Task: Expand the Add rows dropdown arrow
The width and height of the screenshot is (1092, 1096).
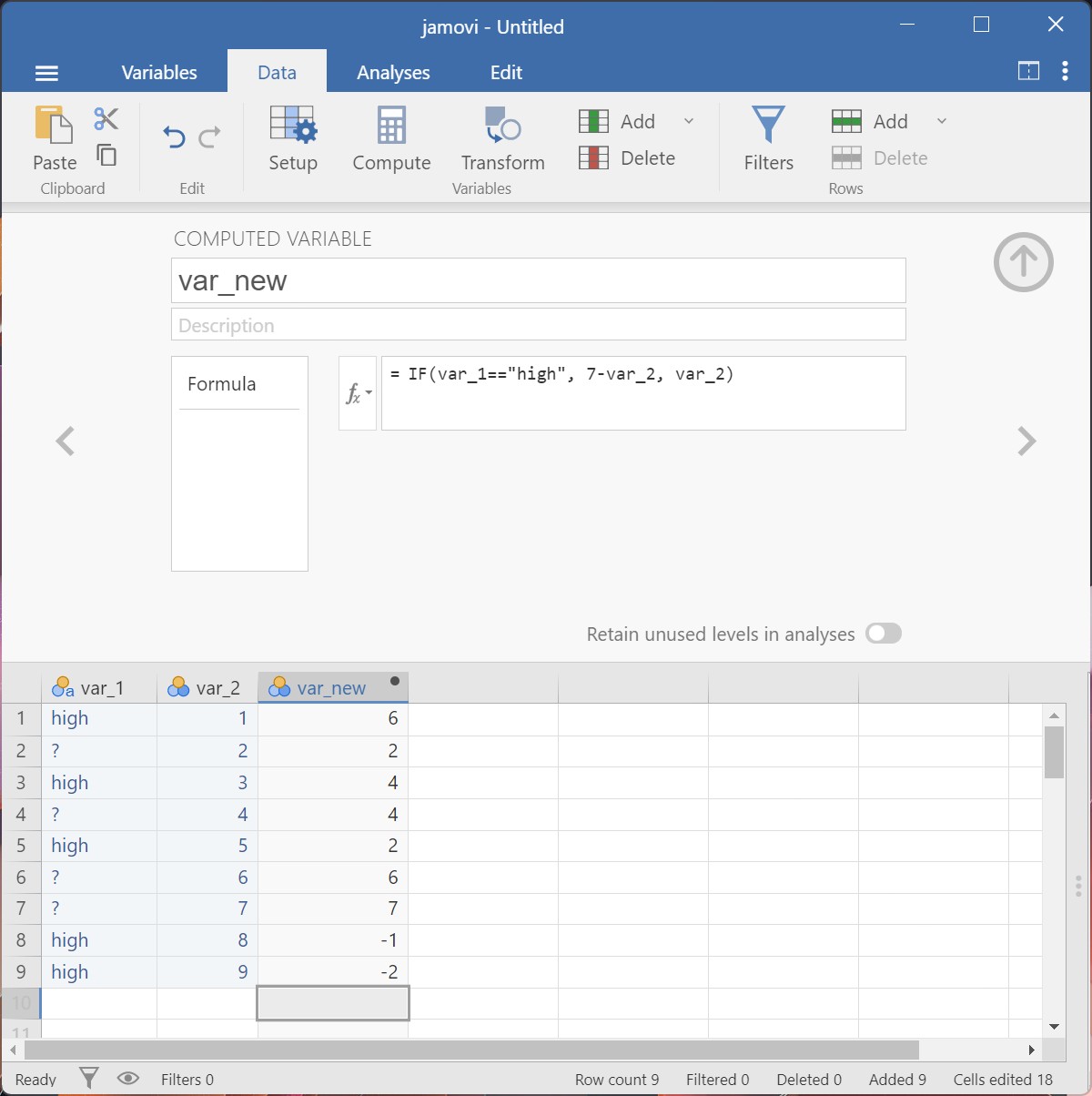Action: [942, 121]
